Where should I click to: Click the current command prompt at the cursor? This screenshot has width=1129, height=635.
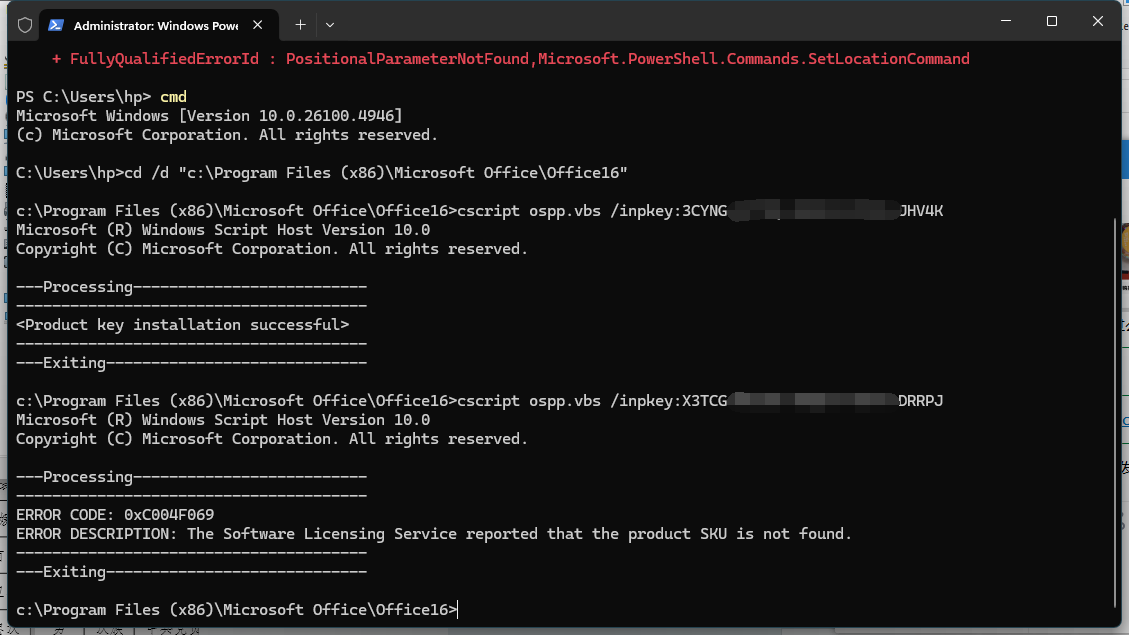tap(457, 609)
